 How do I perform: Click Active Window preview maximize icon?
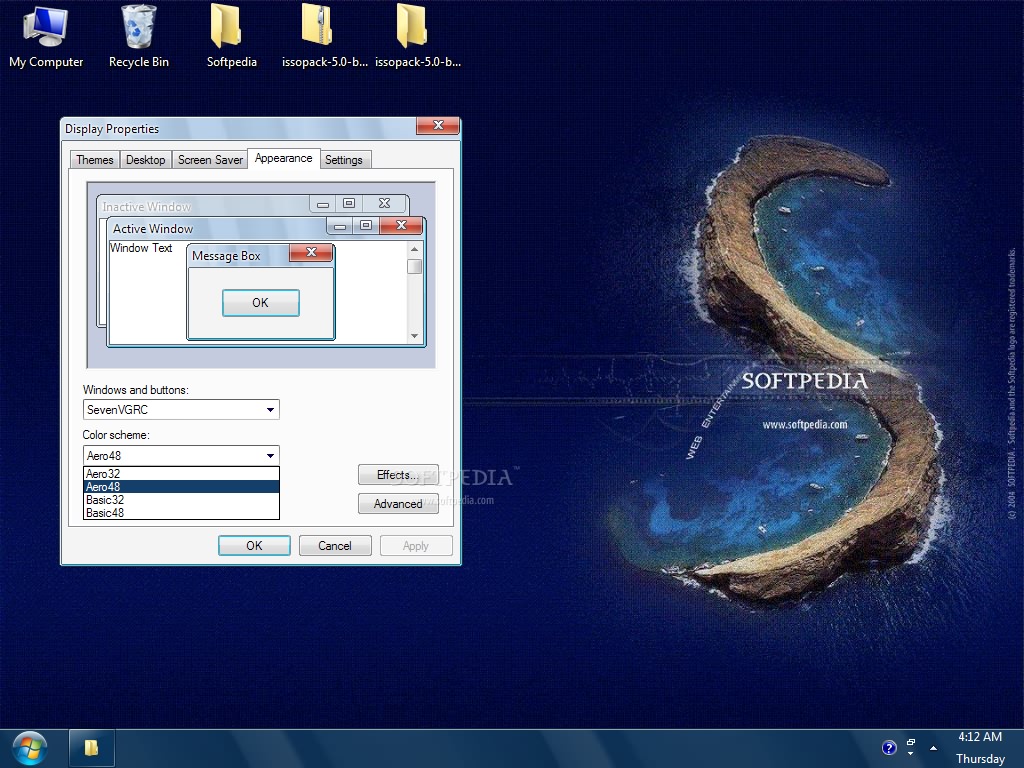(366, 226)
